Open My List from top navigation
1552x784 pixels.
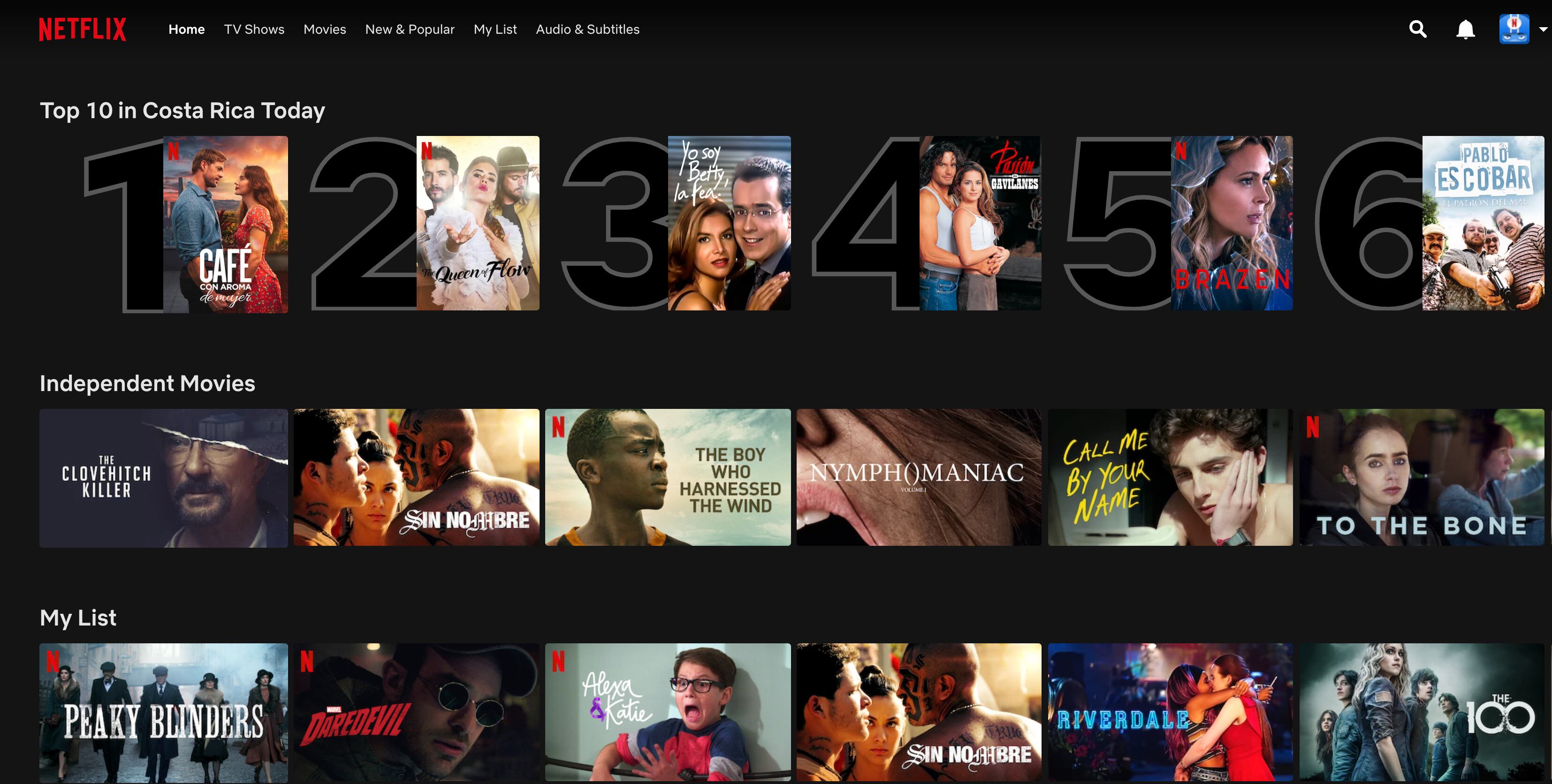(495, 29)
